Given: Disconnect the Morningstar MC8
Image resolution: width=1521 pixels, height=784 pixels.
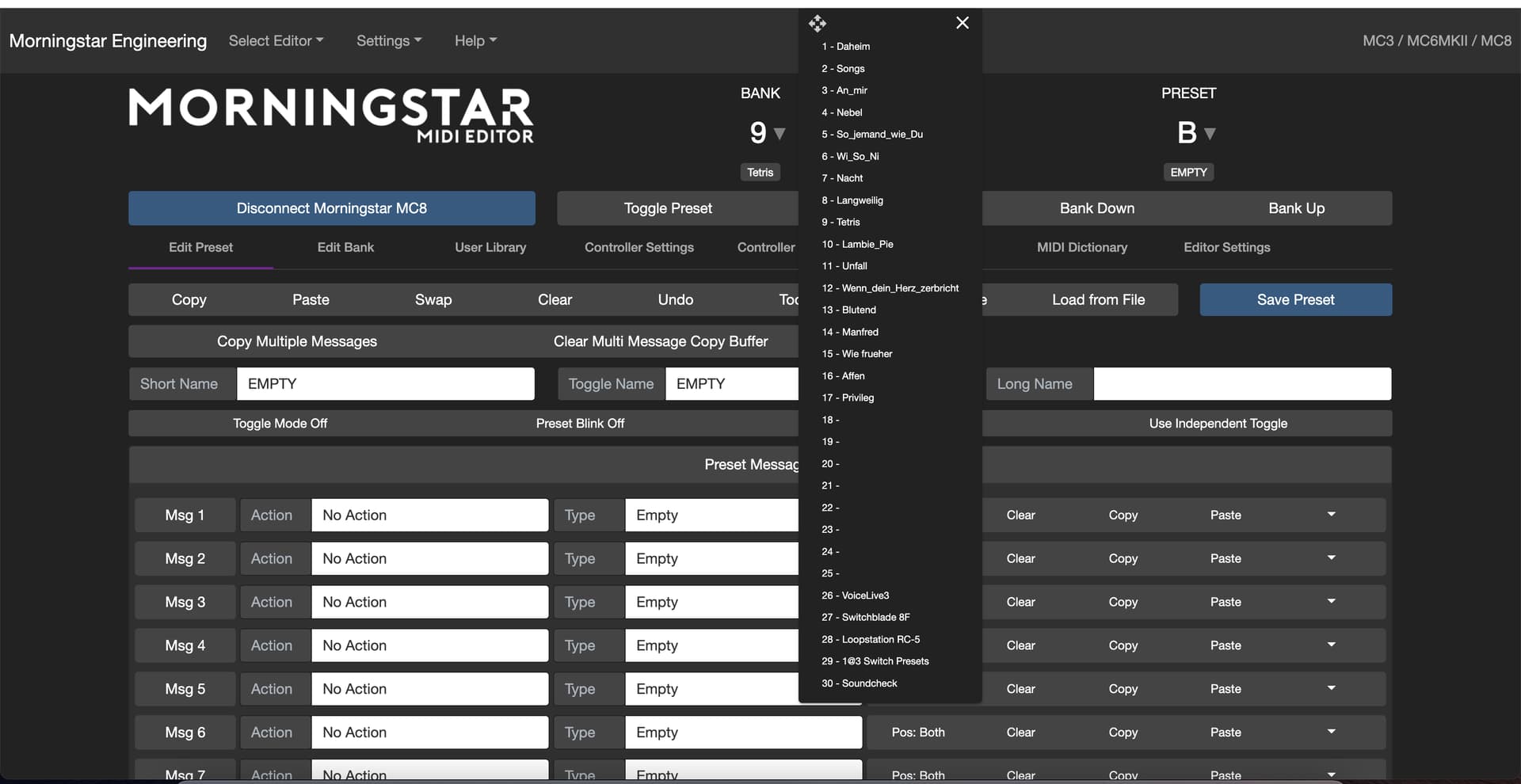Looking at the screenshot, I should [332, 208].
